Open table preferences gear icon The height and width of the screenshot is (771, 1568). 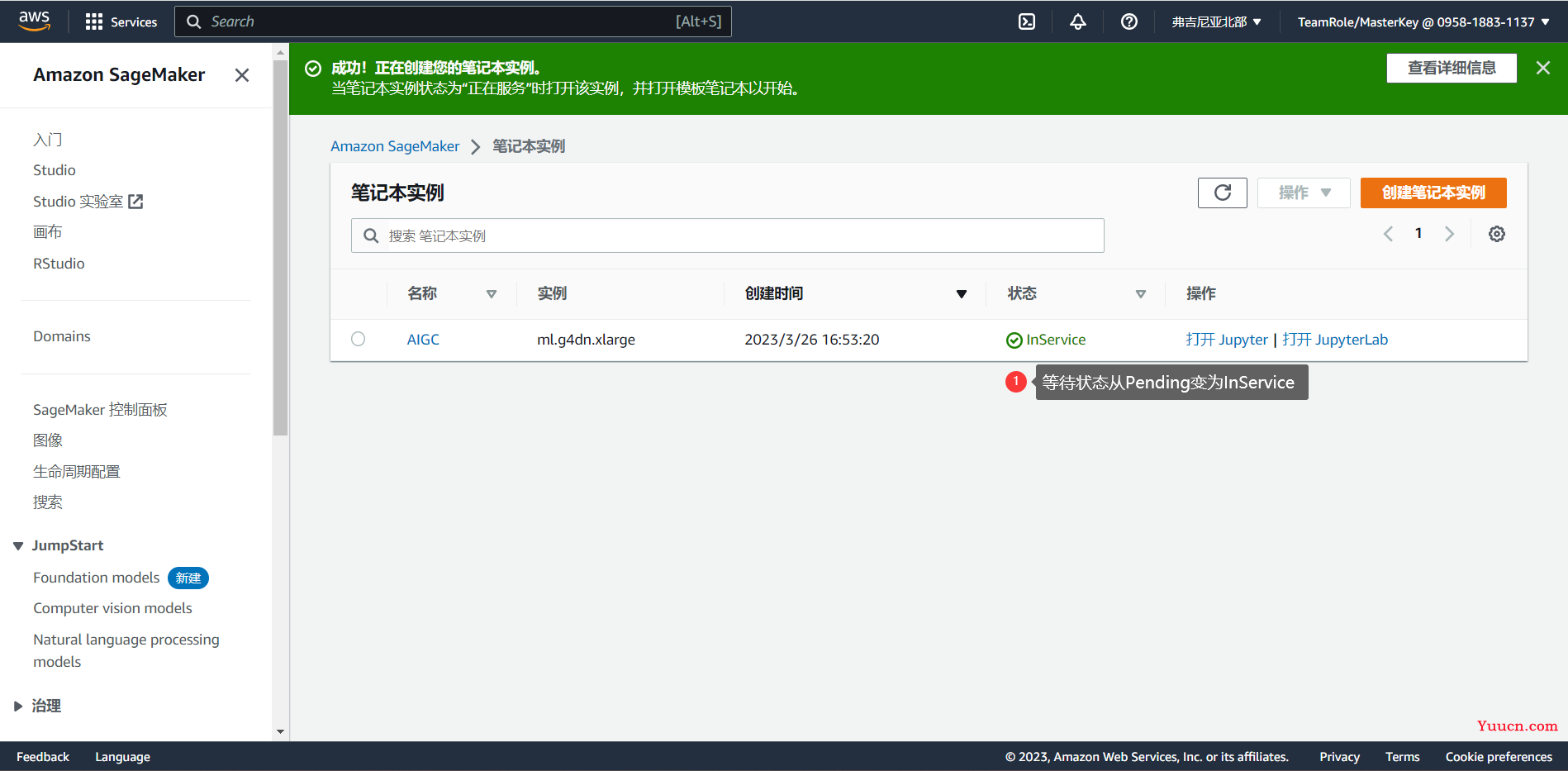(1497, 234)
